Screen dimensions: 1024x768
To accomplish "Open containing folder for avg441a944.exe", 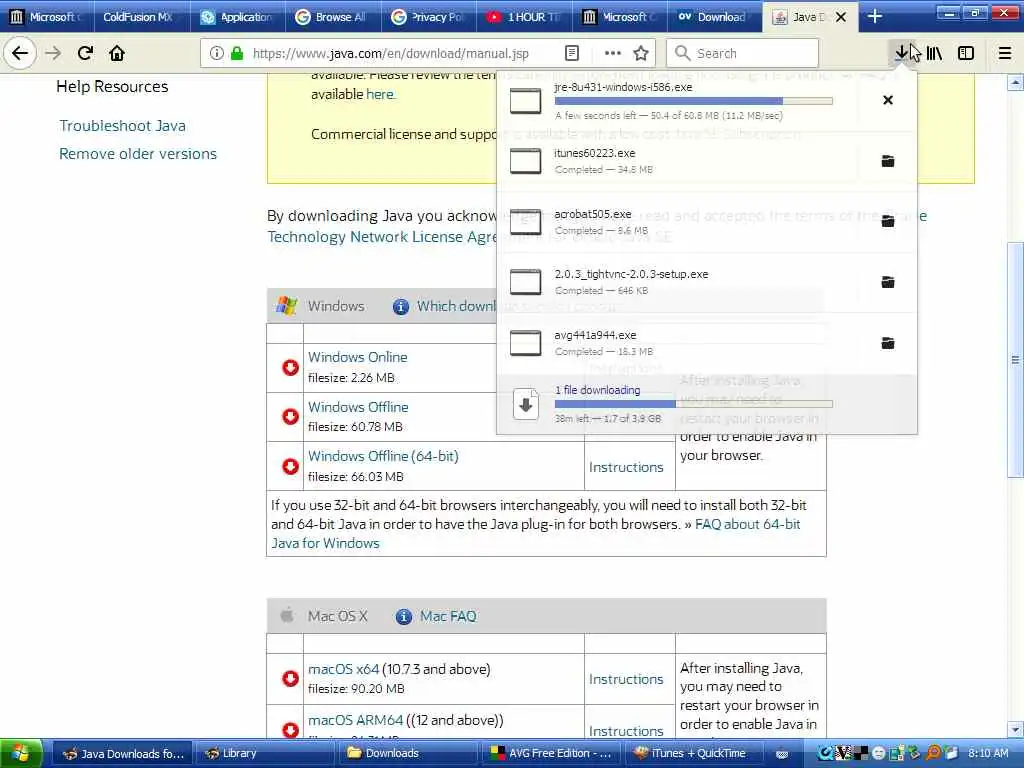I will 888,343.
